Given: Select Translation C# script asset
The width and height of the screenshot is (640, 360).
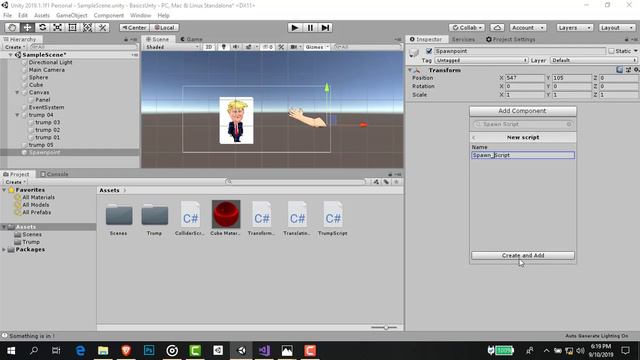Looking at the screenshot, I should click(297, 218).
